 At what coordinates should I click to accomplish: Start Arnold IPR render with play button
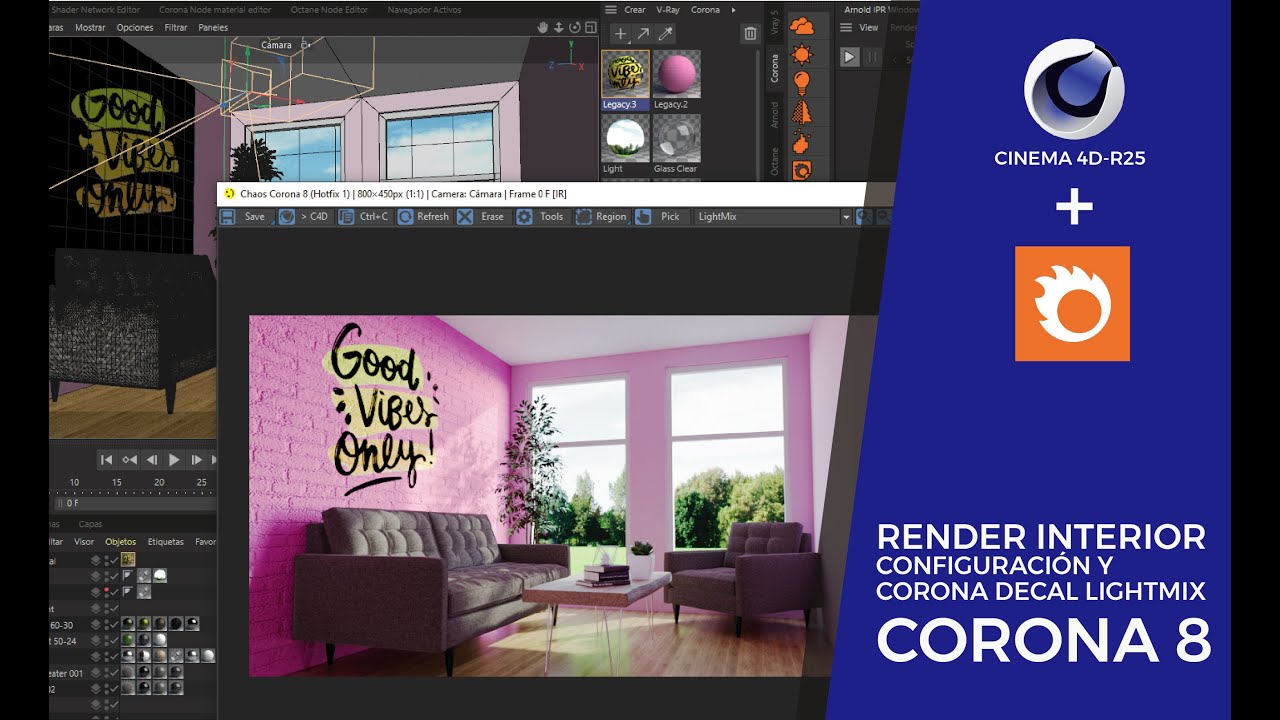[x=849, y=57]
